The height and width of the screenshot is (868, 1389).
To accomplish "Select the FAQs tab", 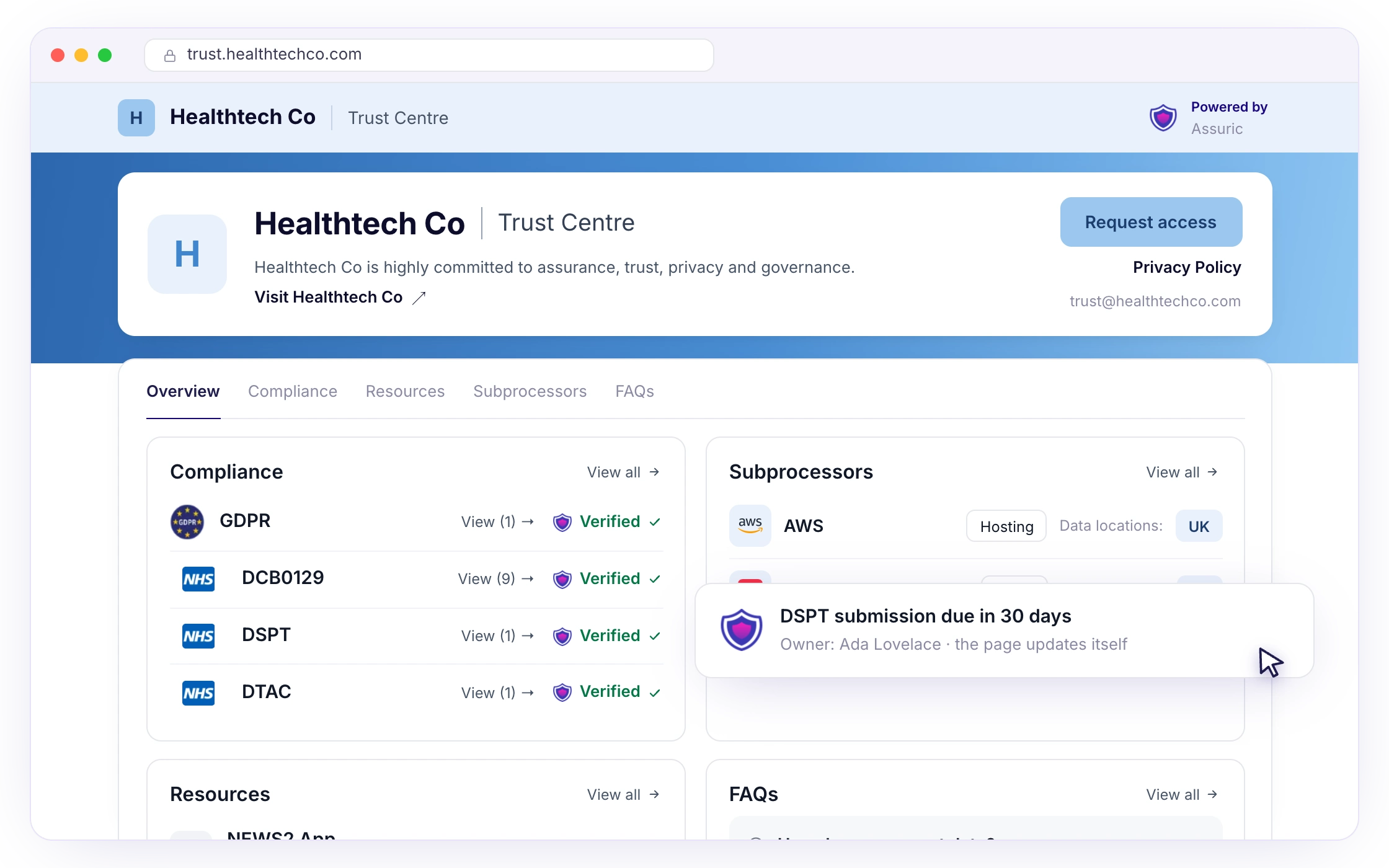I will [x=634, y=391].
